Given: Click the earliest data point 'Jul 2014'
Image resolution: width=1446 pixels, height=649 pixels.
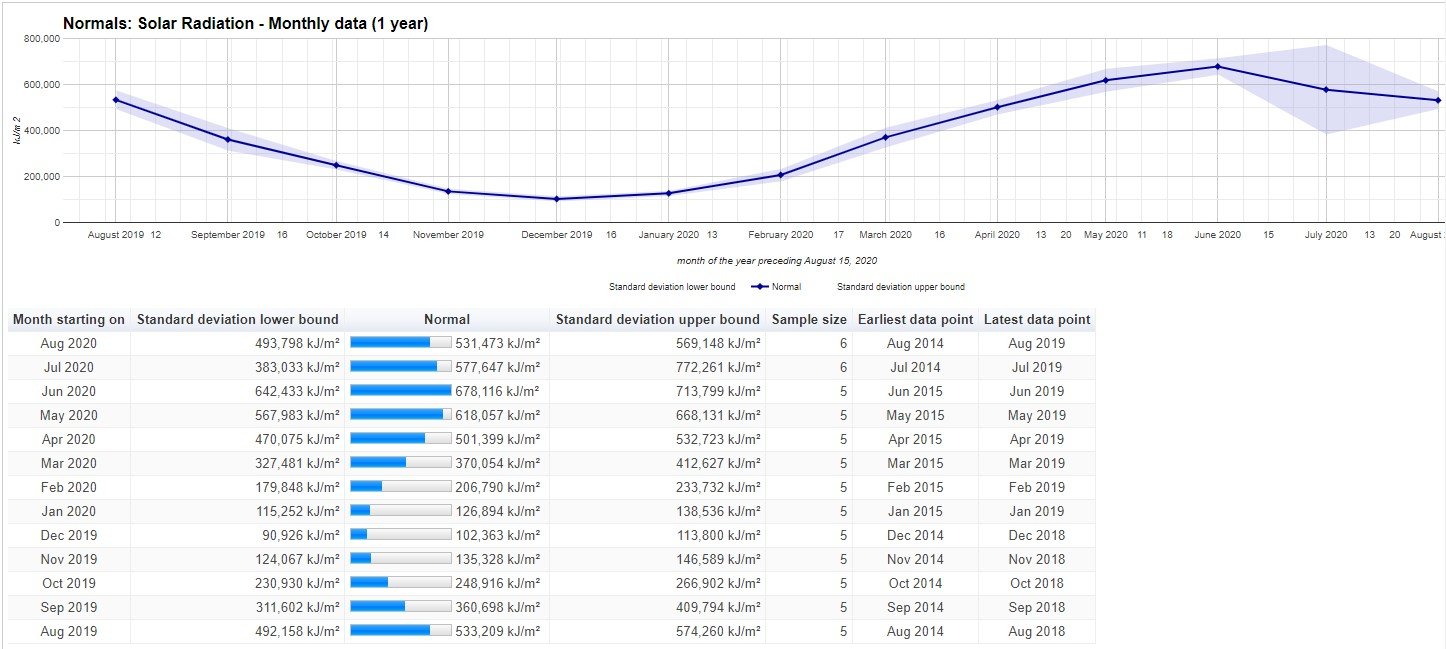Looking at the screenshot, I should (915, 367).
